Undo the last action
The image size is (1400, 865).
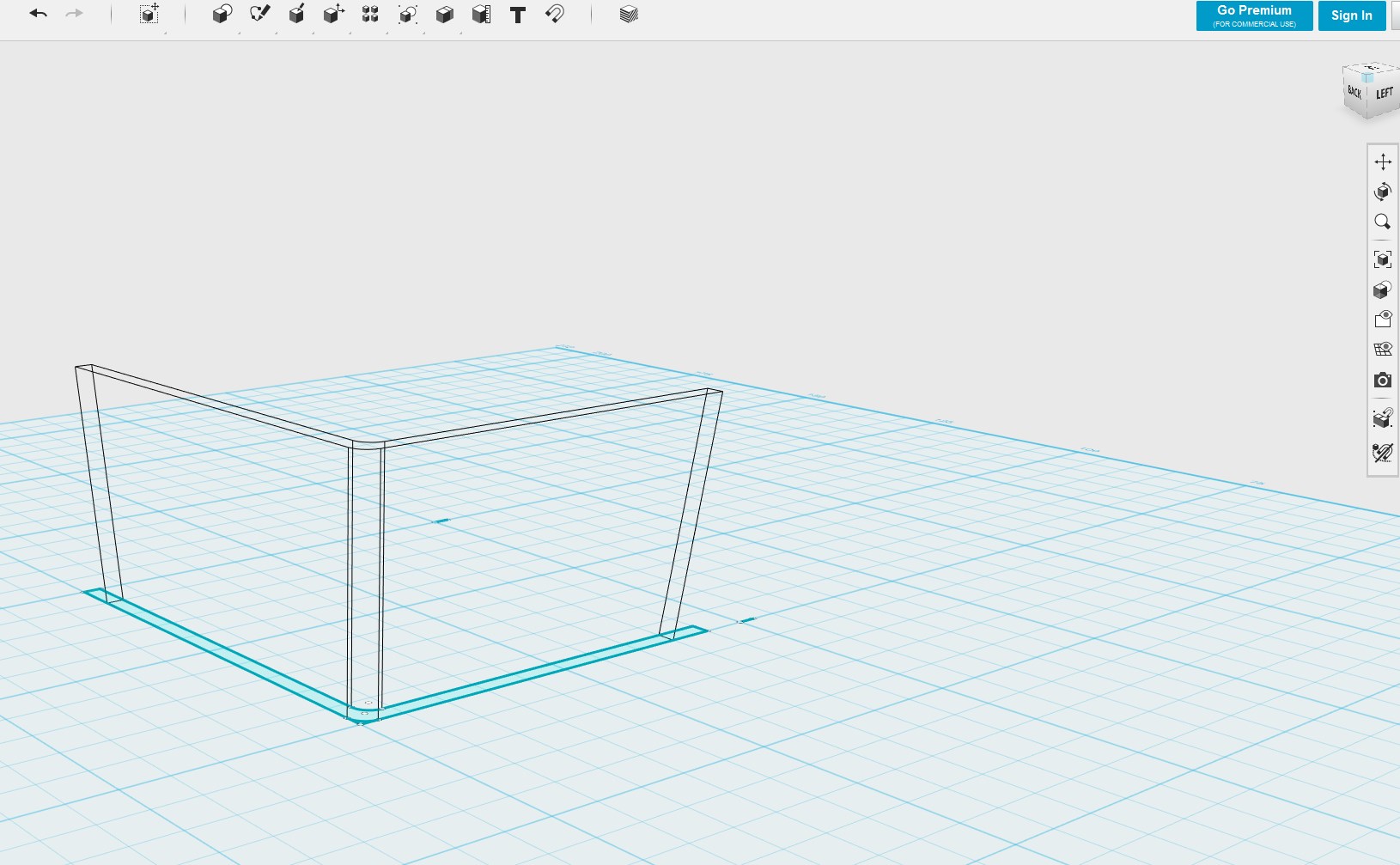[x=38, y=14]
